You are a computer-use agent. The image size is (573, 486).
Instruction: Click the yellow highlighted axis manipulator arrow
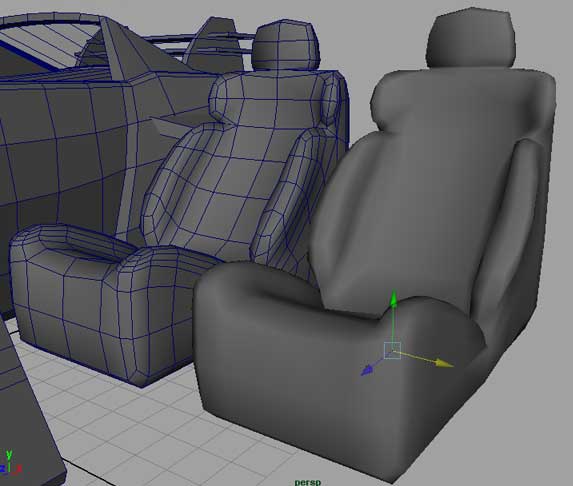tap(444, 363)
